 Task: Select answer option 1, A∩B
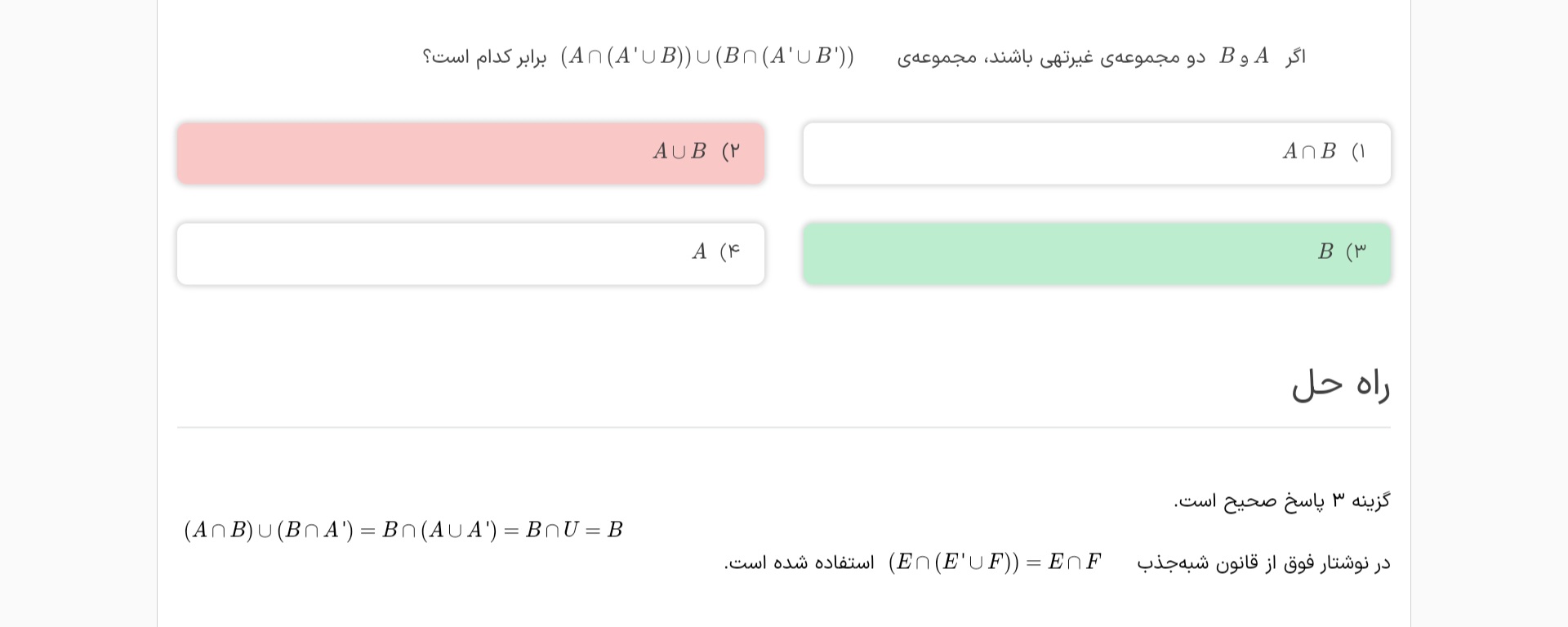pyautogui.click(x=1096, y=153)
